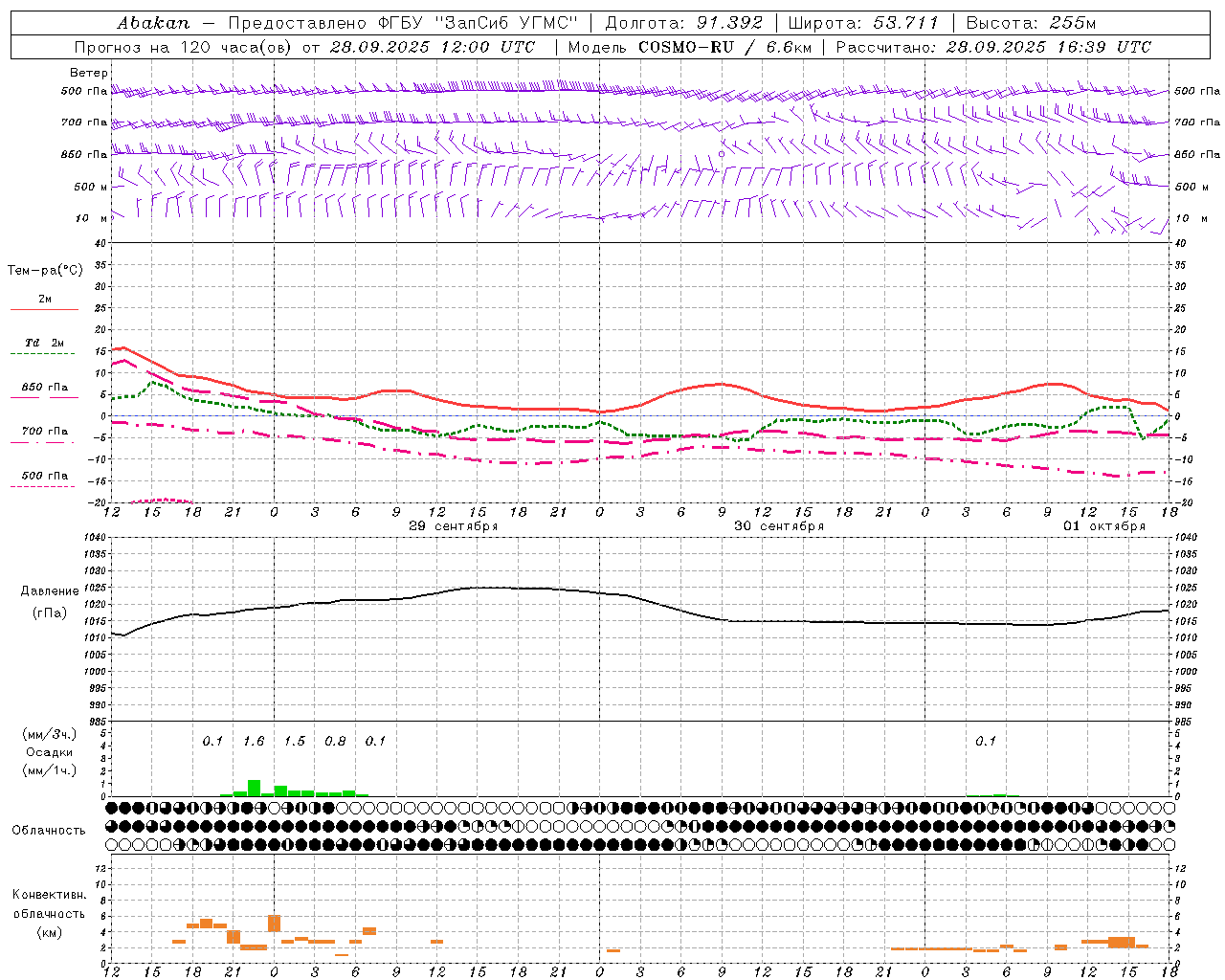Click the '2м' temperature legend entry

pos(45,300)
